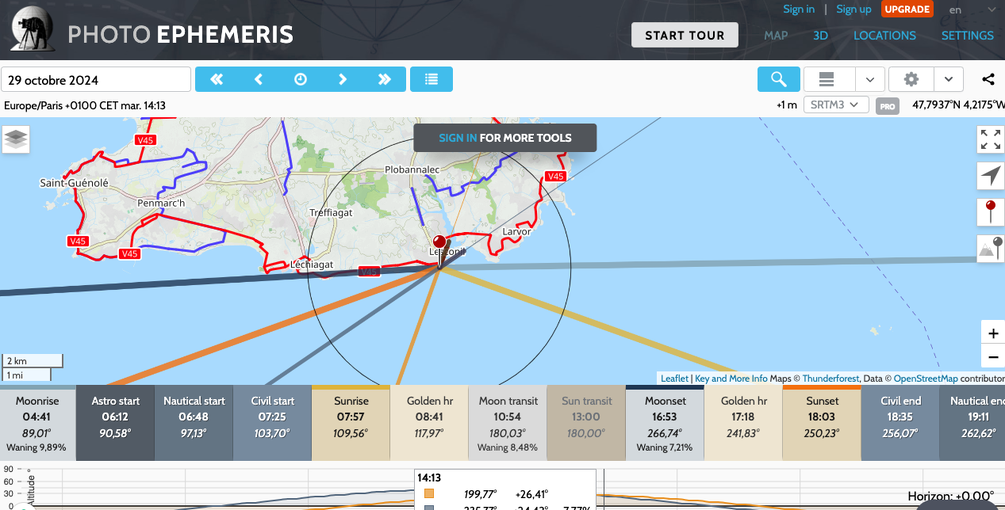Click the Saint-Guénolé town label
Viewport: 1005px width, 510px height.
point(74,183)
